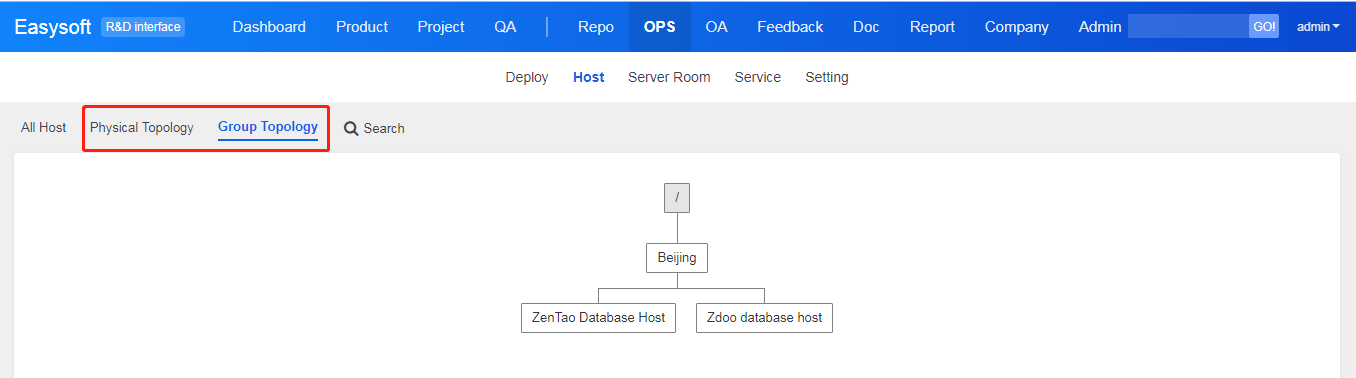Select the Group Topology tab
The height and width of the screenshot is (378, 1356).
click(x=268, y=127)
